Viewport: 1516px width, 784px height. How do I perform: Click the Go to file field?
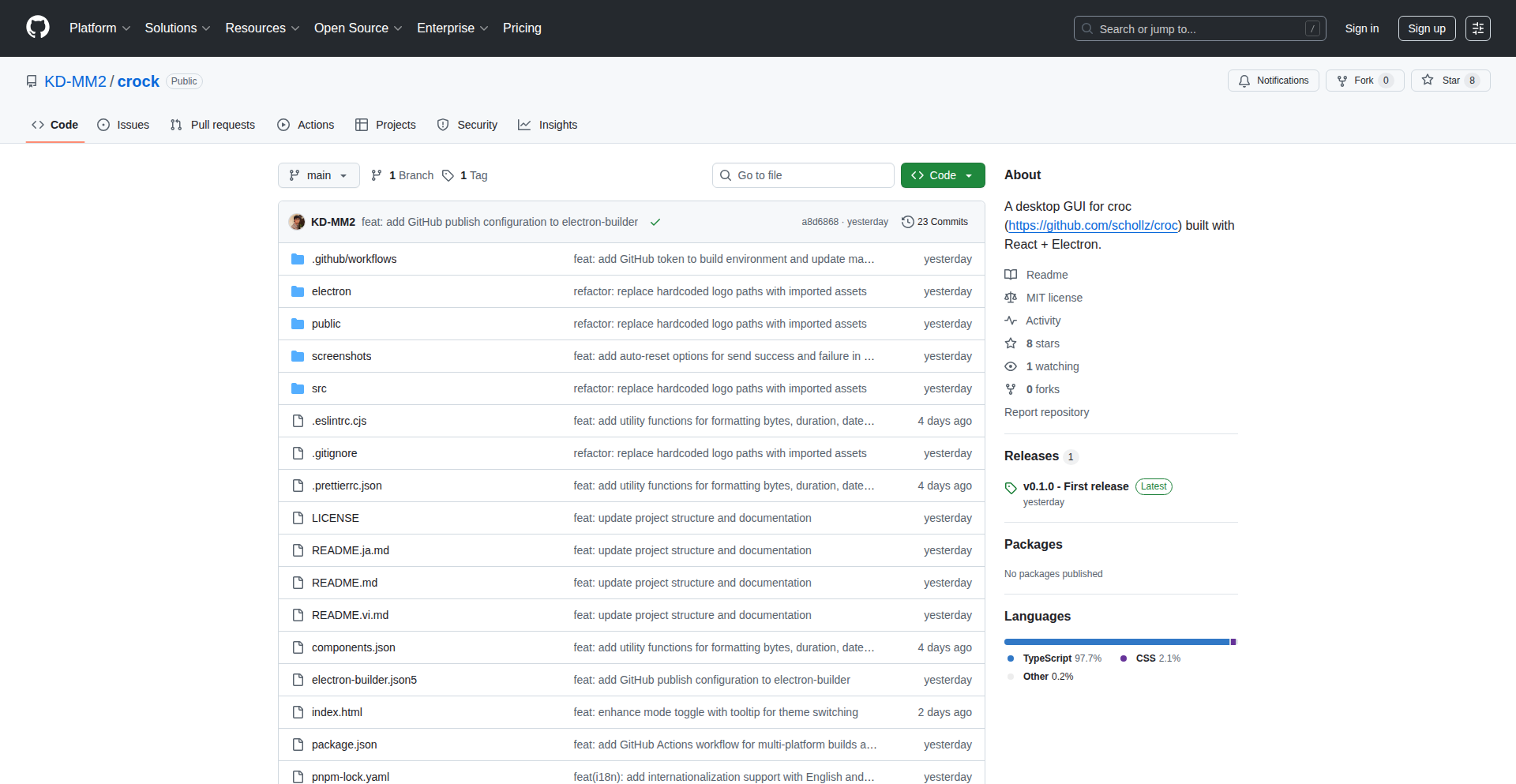pyautogui.click(x=802, y=175)
